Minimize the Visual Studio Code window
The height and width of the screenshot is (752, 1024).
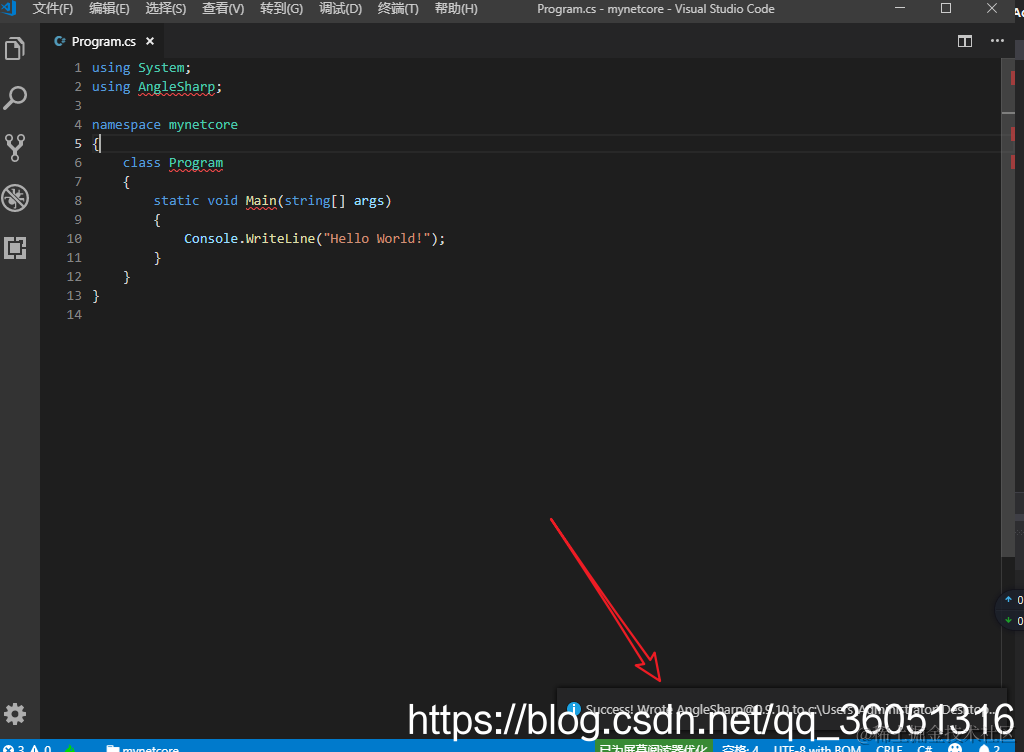[900, 8]
